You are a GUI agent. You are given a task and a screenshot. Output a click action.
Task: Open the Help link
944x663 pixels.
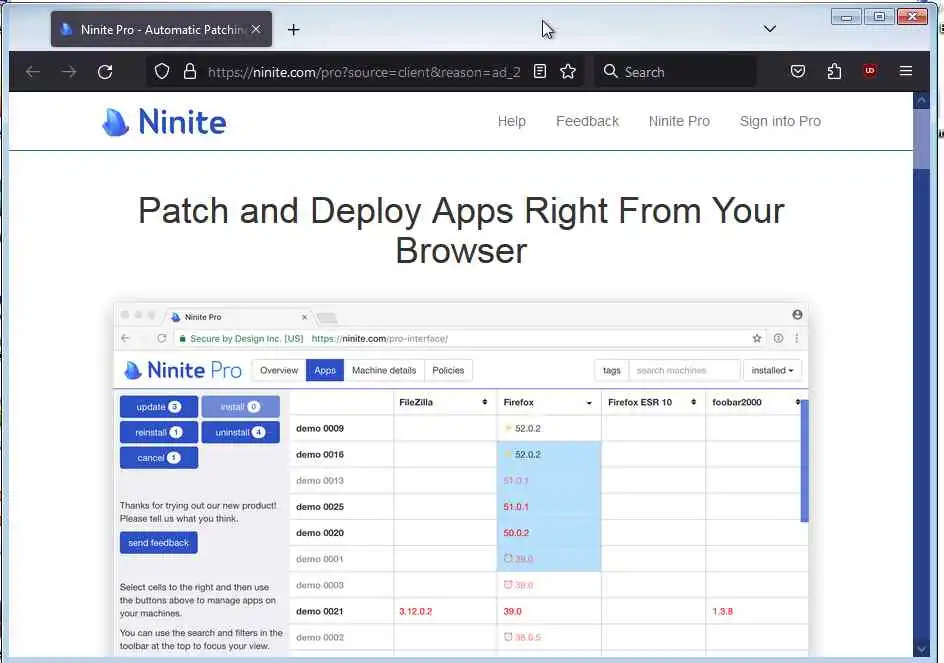coord(511,122)
